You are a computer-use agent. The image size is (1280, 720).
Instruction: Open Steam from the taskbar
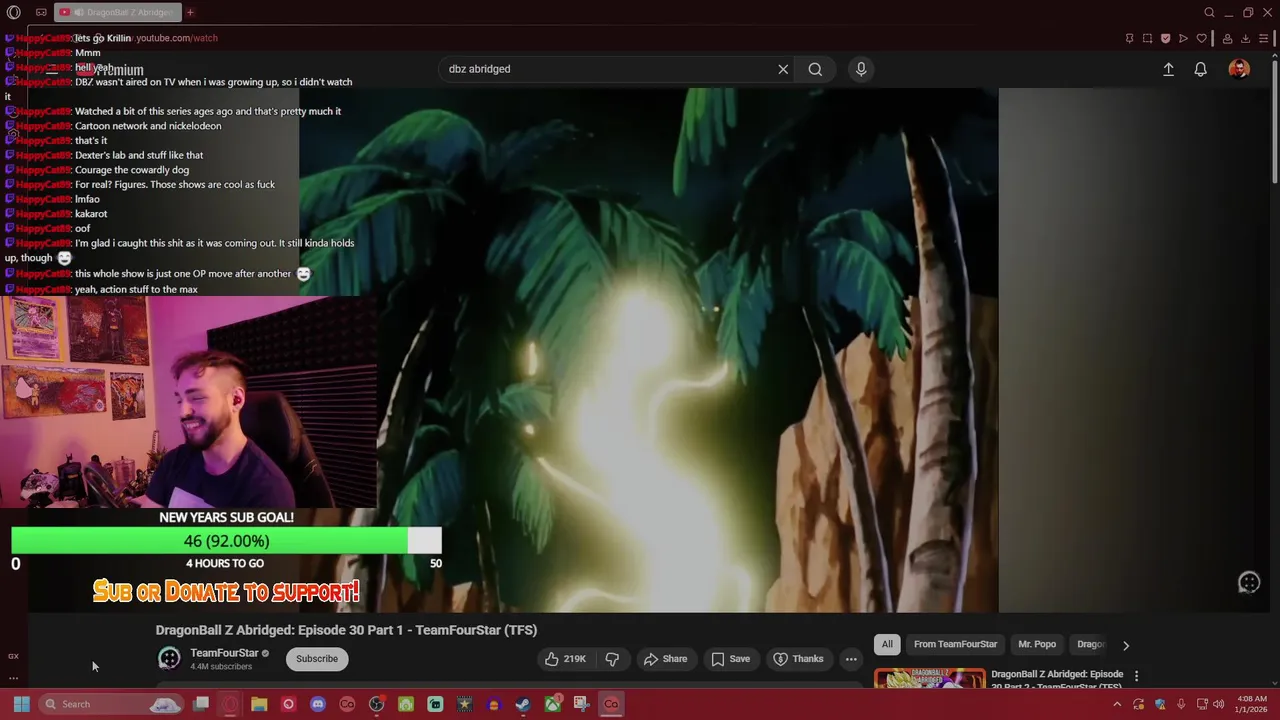(523, 704)
